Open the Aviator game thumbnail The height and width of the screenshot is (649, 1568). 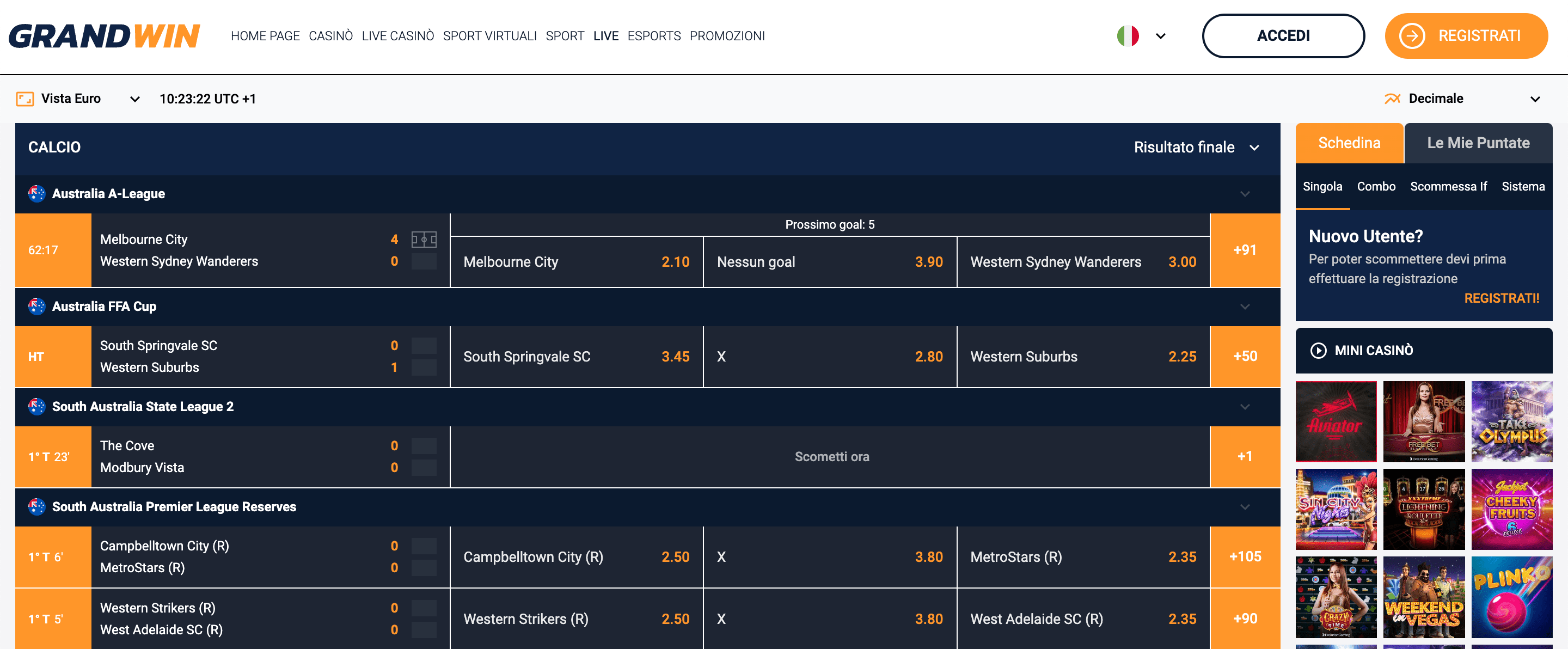pos(1336,421)
